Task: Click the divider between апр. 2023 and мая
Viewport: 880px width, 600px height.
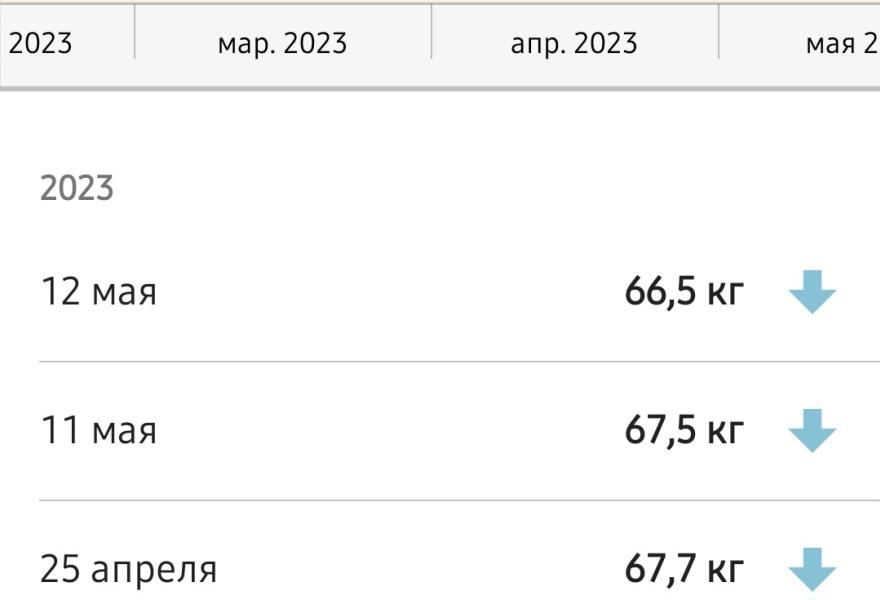Action: 719,31
